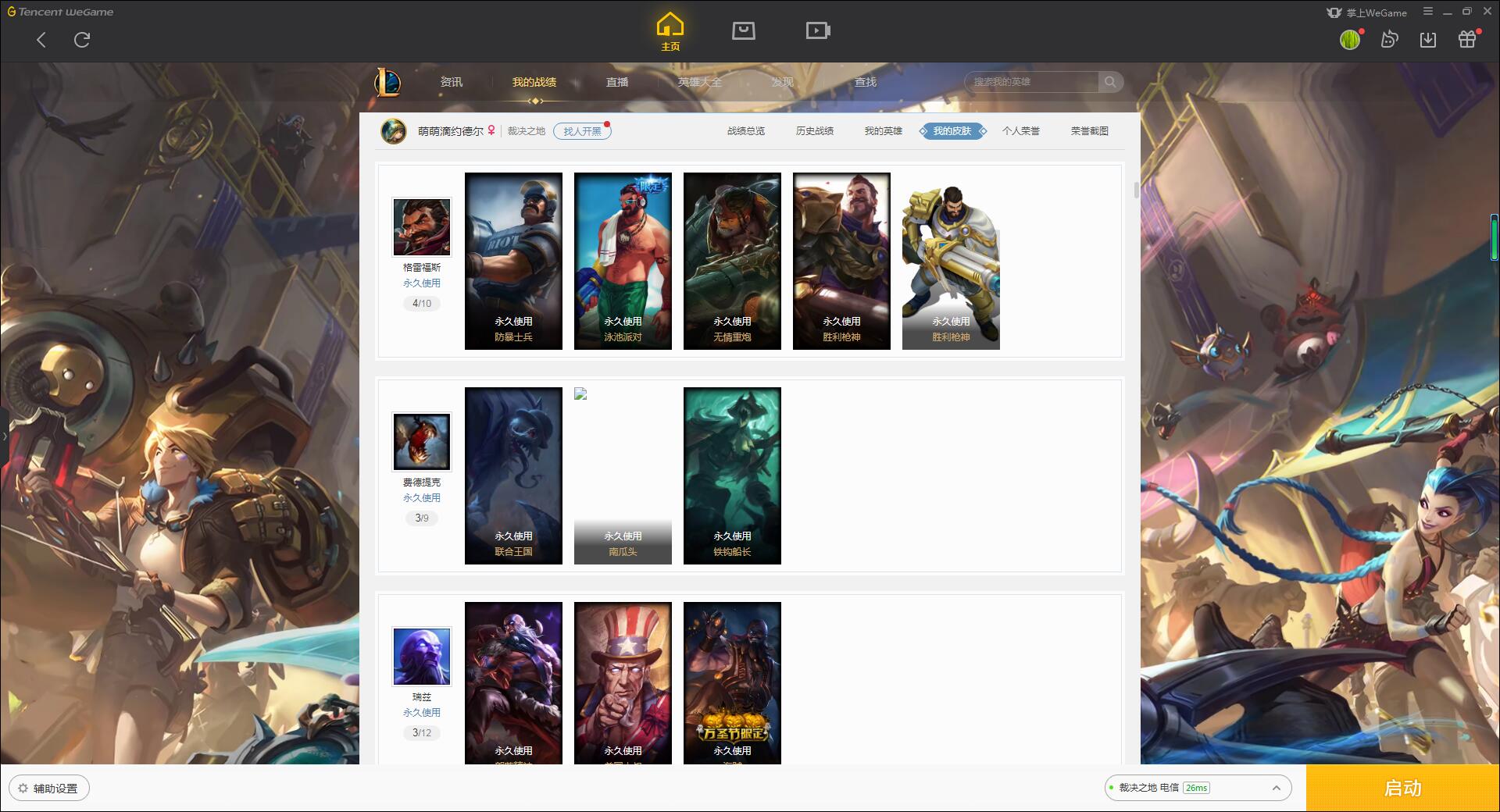Switch to 资讯 news tab

(x=452, y=82)
